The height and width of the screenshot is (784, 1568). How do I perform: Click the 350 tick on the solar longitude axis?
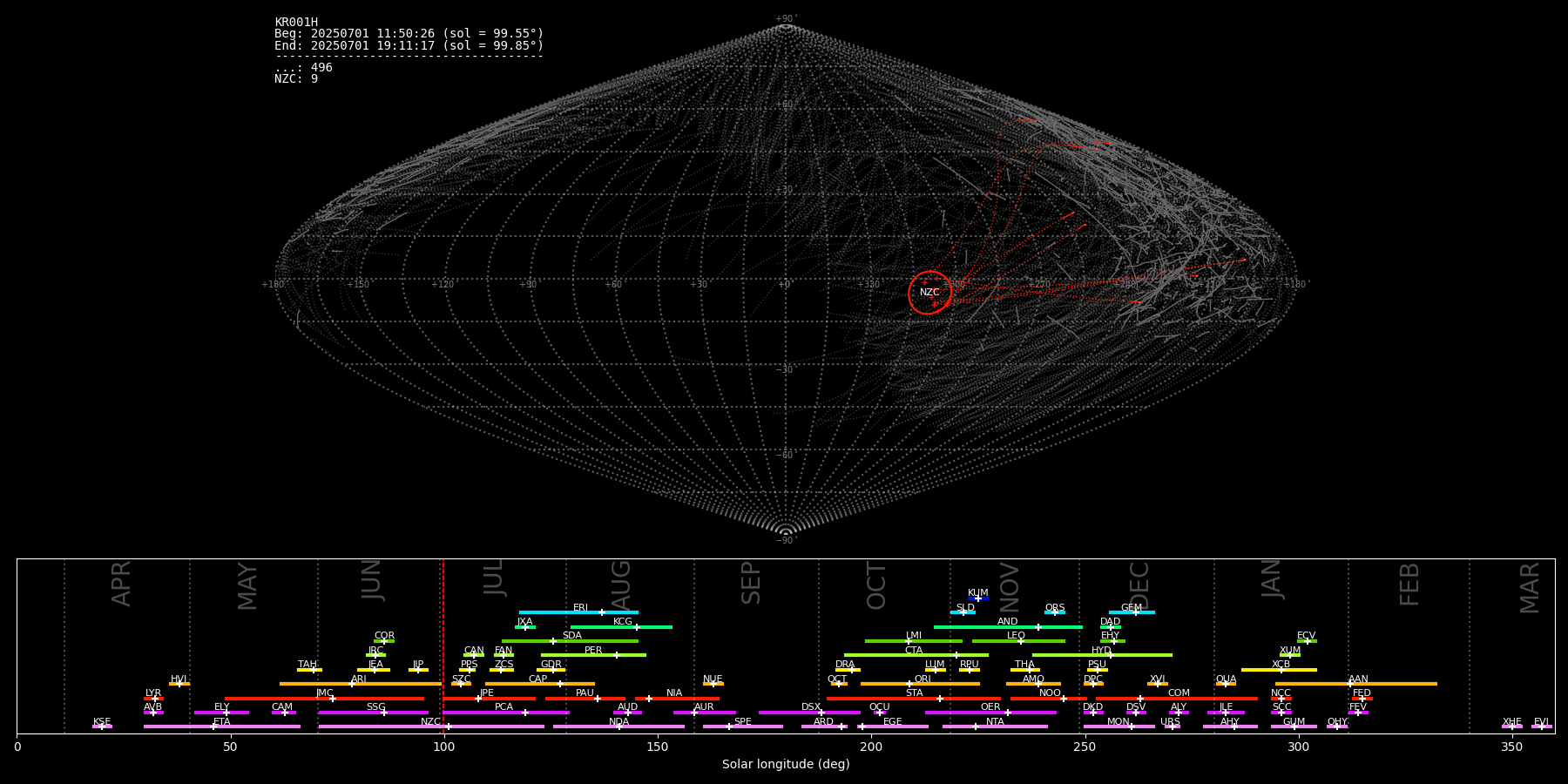(1512, 747)
